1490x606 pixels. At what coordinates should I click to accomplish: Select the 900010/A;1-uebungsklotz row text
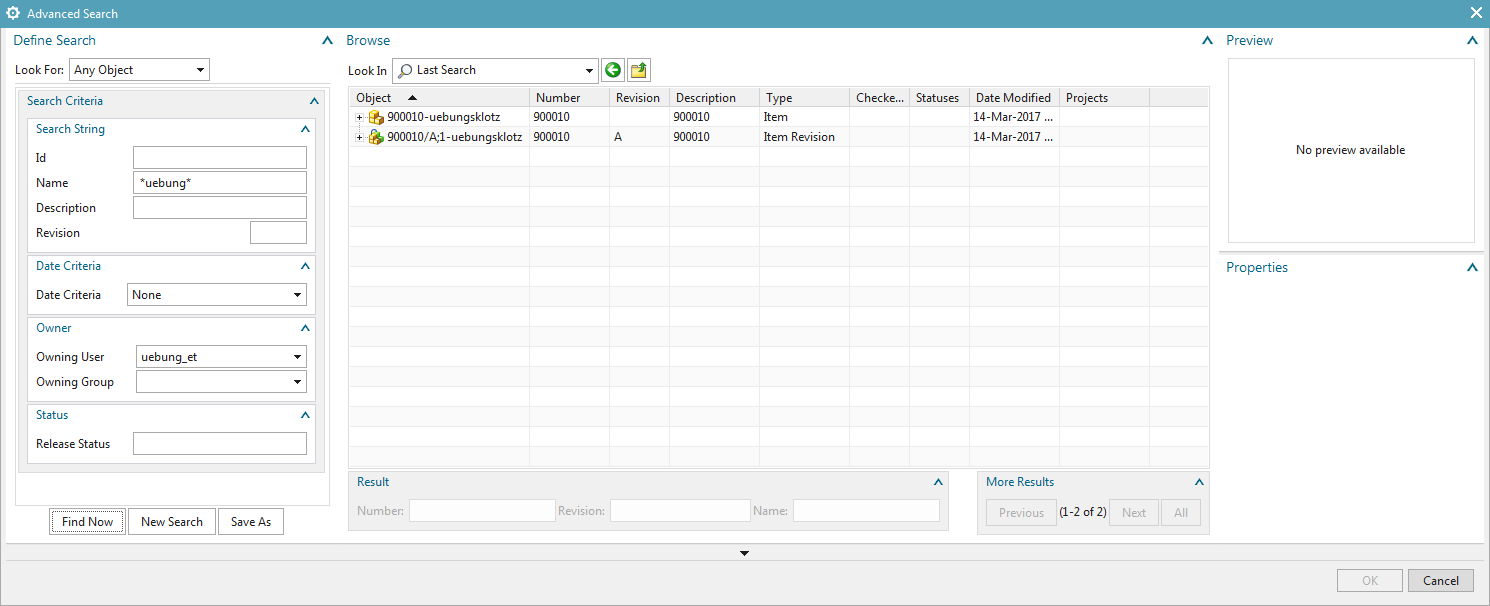455,137
